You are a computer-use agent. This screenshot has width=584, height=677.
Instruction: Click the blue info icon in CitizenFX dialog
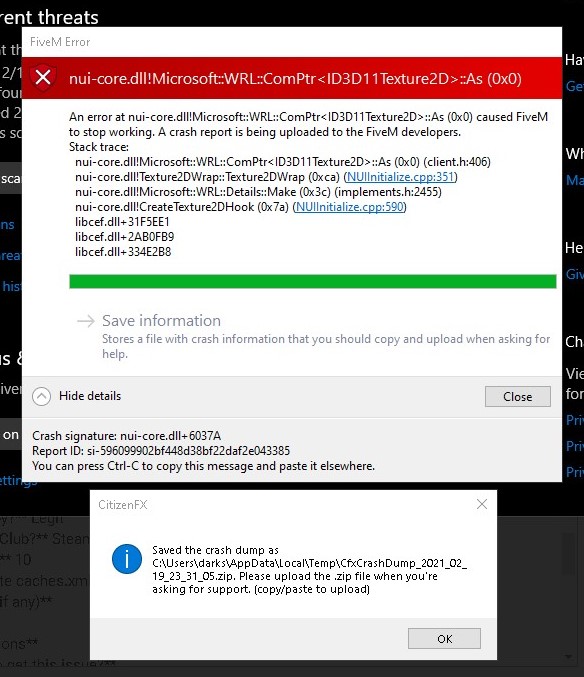127,559
